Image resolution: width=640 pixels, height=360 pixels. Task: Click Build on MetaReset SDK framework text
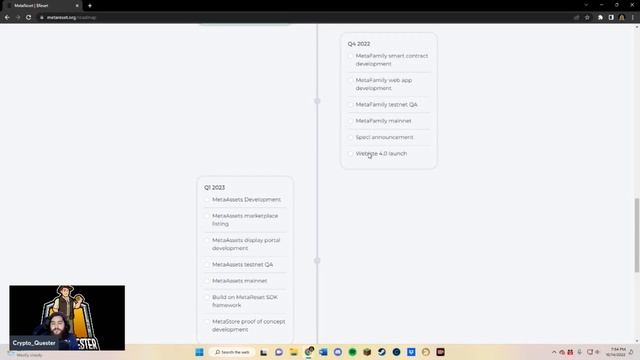[x=245, y=301]
